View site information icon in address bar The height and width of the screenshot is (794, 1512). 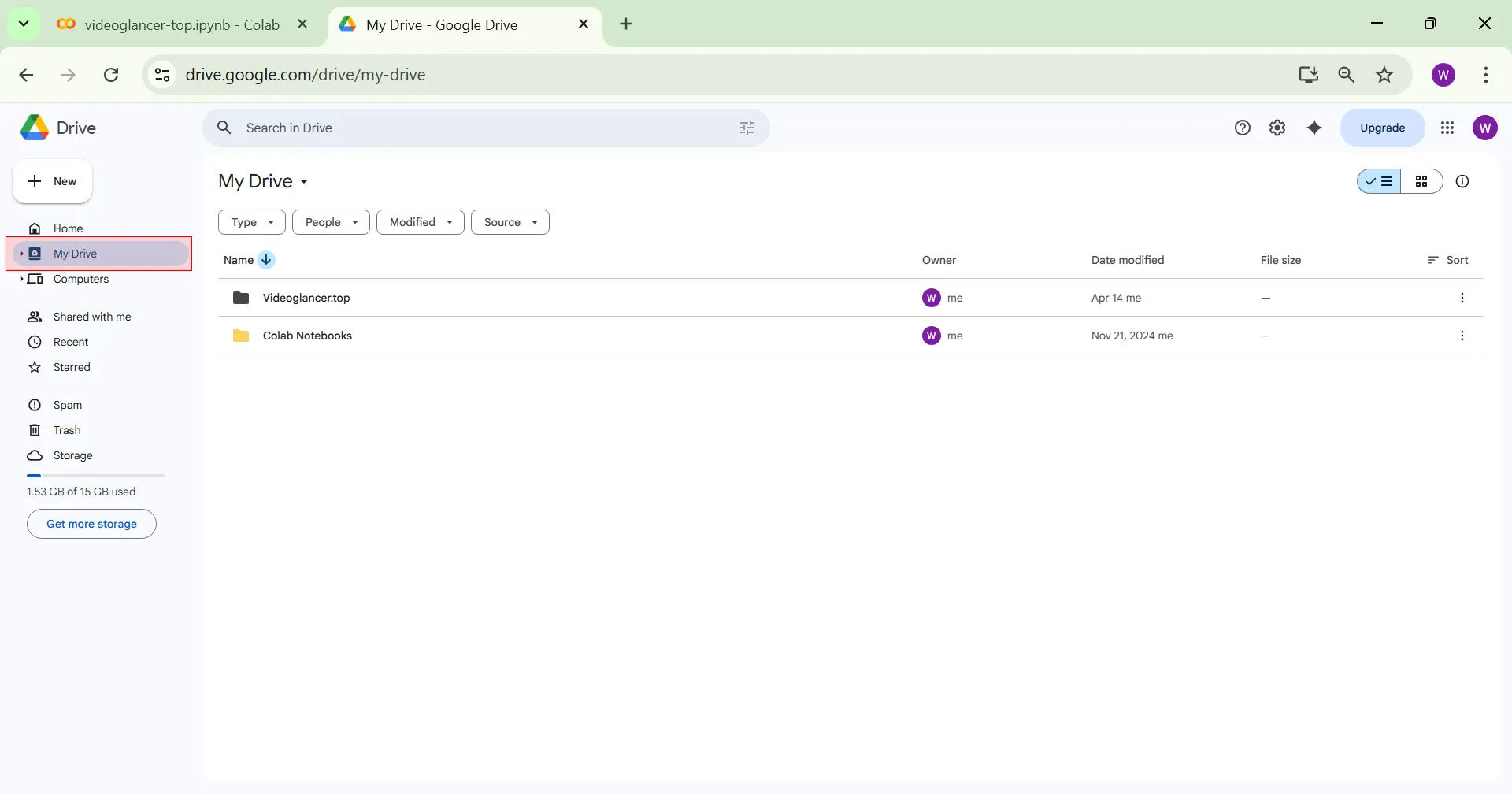pyautogui.click(x=162, y=75)
